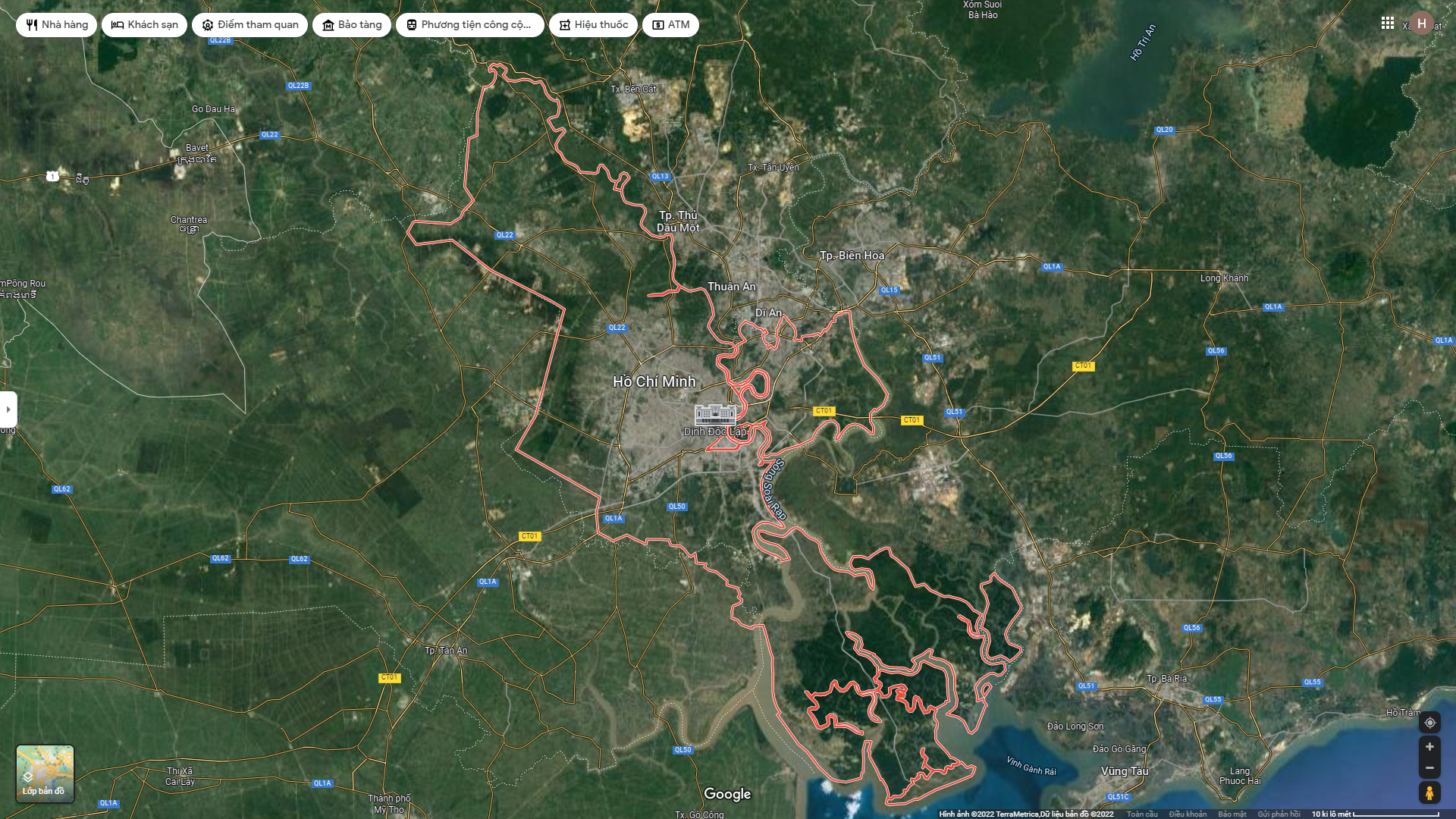Select the Street View pegman icon
Image resolution: width=1456 pixels, height=819 pixels.
tap(1429, 793)
